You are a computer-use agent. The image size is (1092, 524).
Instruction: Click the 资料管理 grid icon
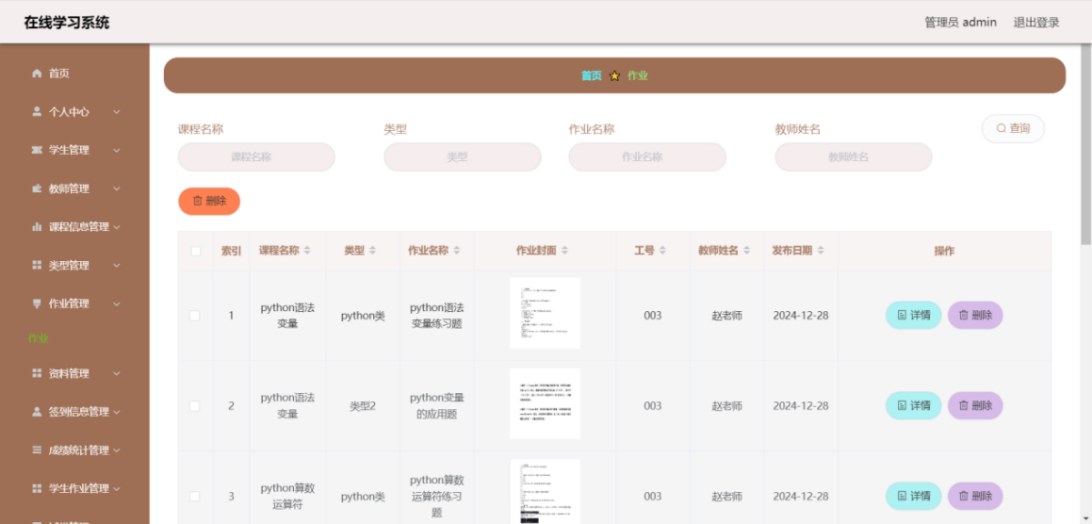click(x=37, y=374)
